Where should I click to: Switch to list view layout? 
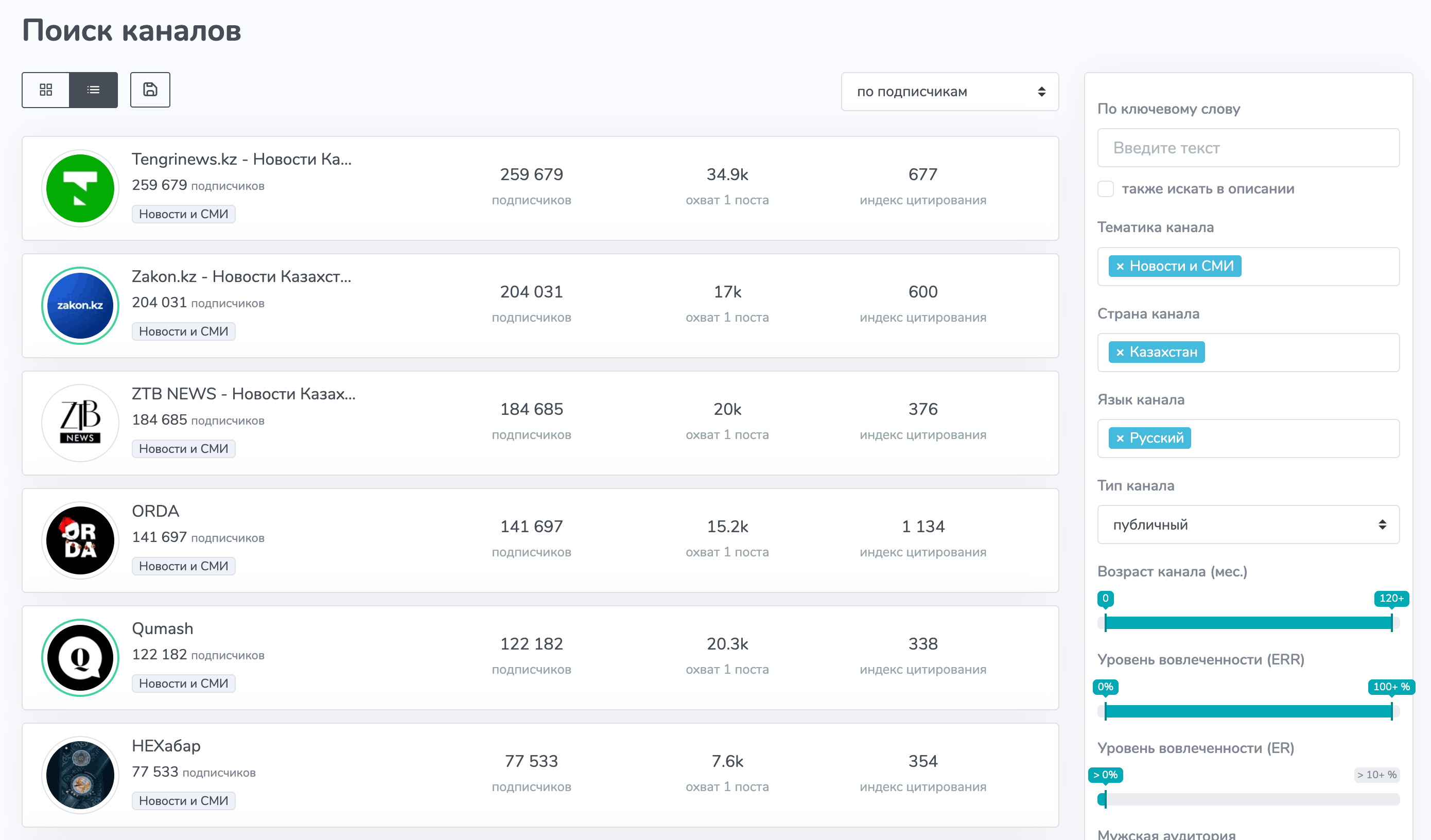click(x=94, y=90)
